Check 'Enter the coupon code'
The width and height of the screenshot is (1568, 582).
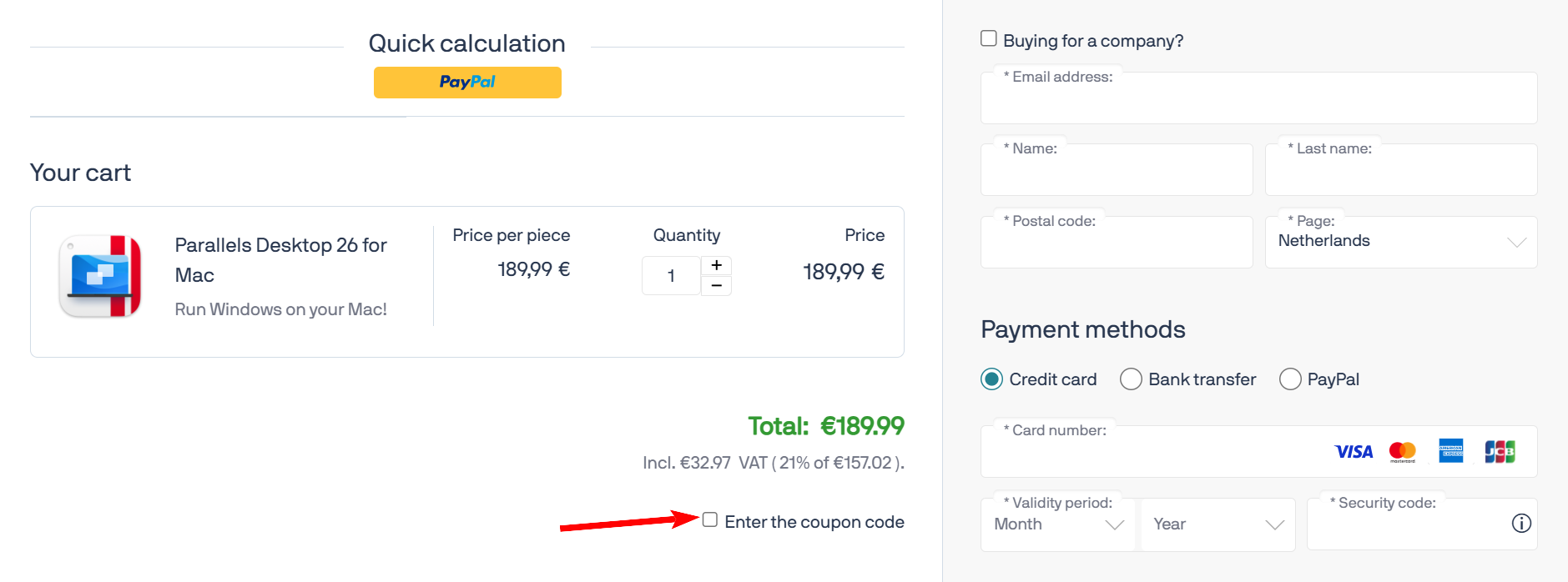click(x=710, y=519)
